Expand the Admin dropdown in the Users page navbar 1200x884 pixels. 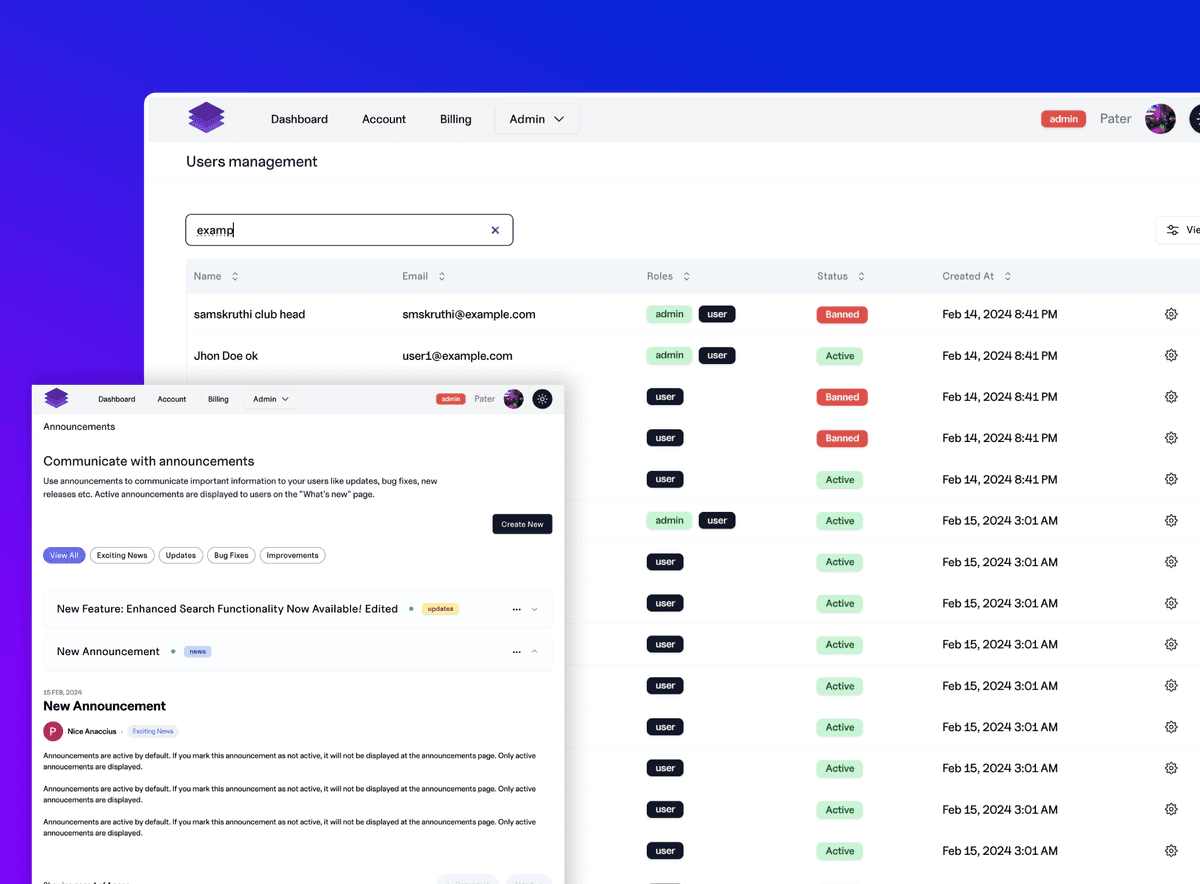tap(537, 119)
